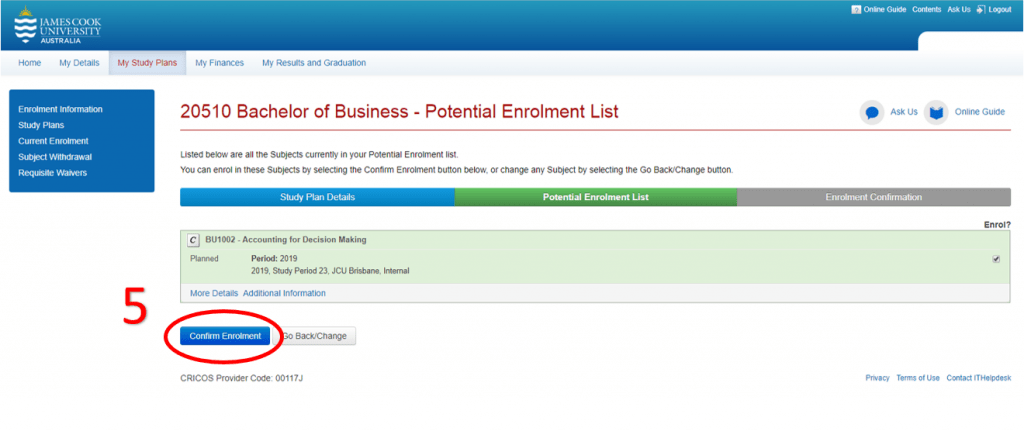
Task: Click the Additional Information link
Action: pos(284,293)
